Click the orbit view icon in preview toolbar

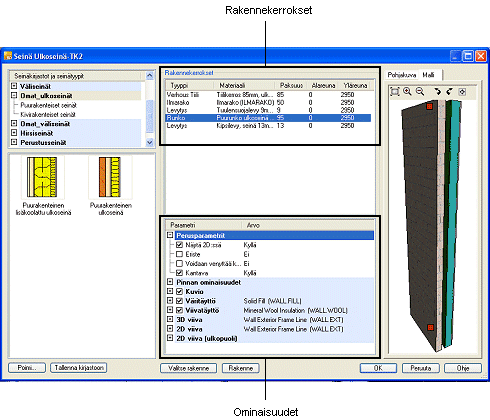point(462,91)
